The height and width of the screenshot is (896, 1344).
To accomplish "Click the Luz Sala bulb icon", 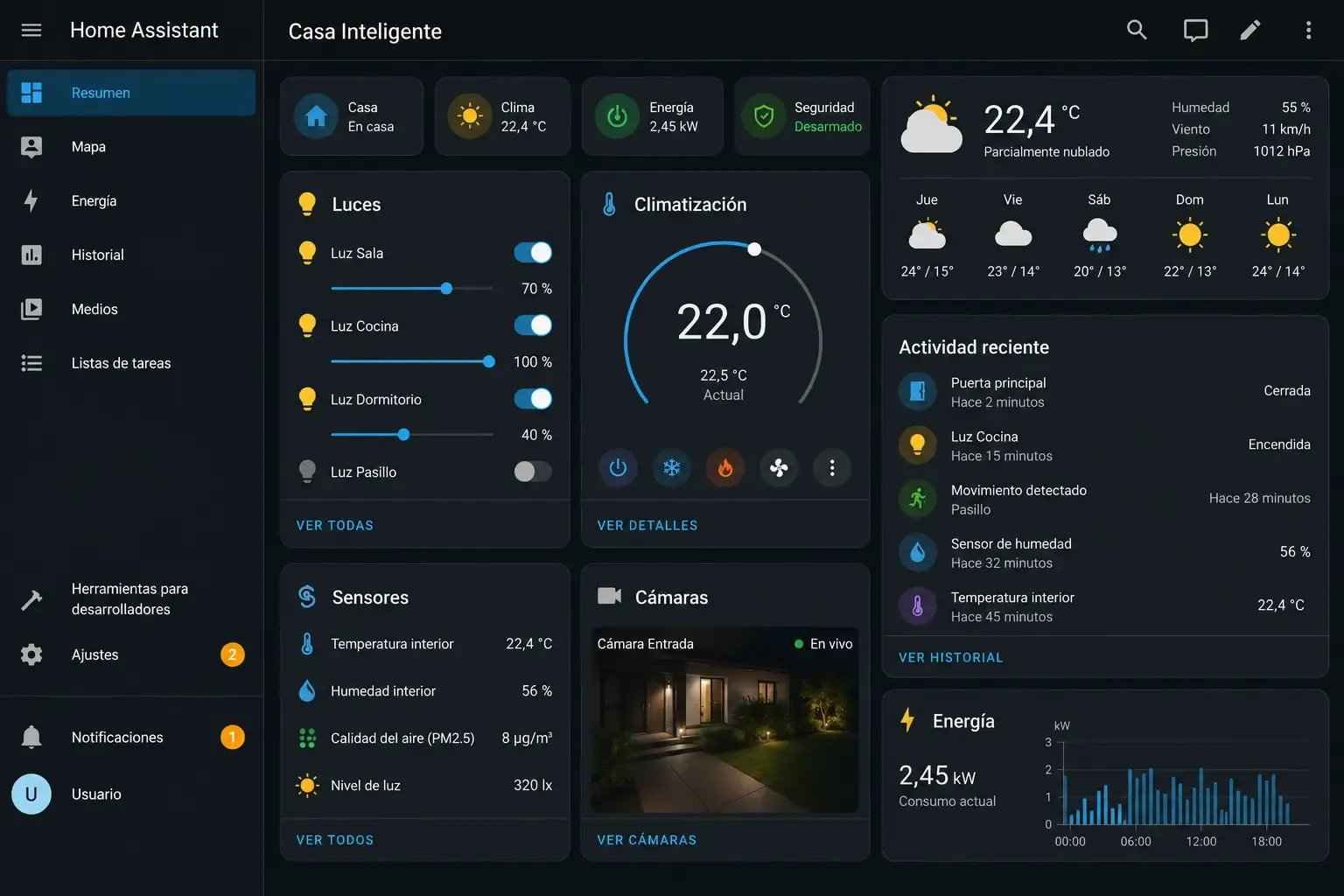I will pos(307,253).
